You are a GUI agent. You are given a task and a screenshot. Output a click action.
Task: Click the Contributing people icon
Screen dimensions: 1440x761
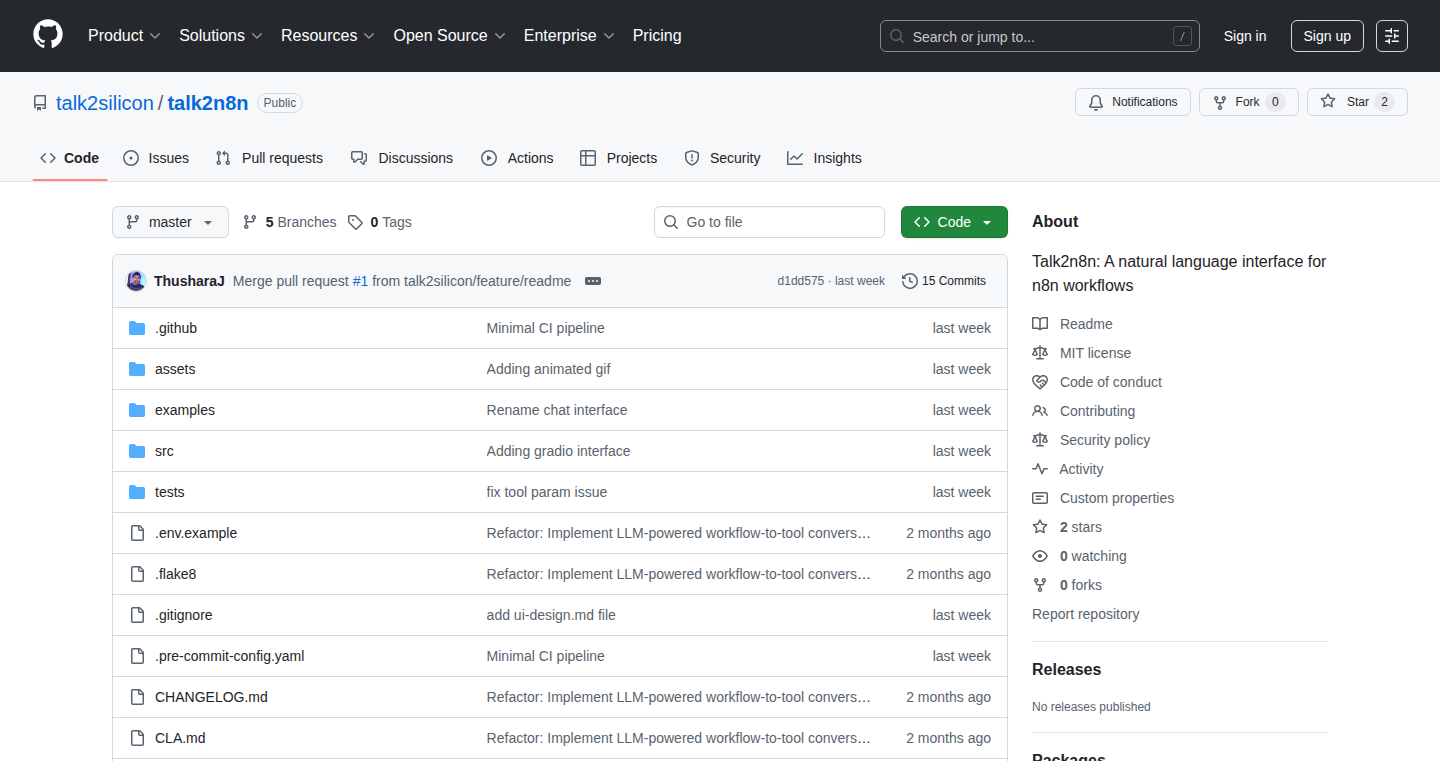pyautogui.click(x=1040, y=411)
